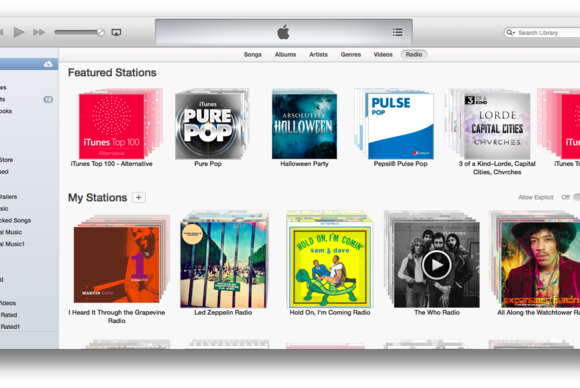This screenshot has height=388, width=580.
Task: Click the Pure Pop label text
Action: [x=208, y=163]
